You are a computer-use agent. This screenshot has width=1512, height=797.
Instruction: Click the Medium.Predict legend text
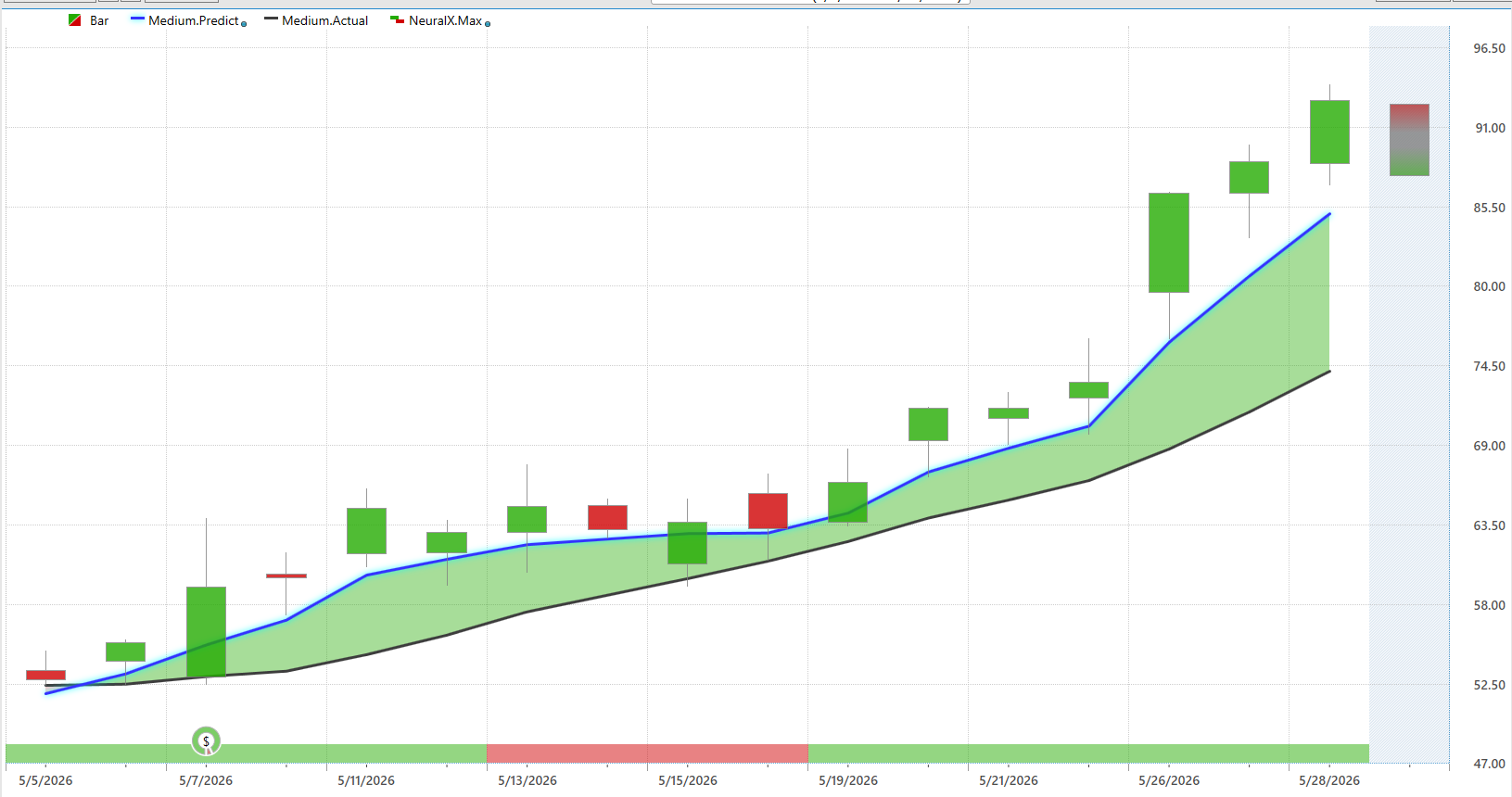[x=194, y=20]
